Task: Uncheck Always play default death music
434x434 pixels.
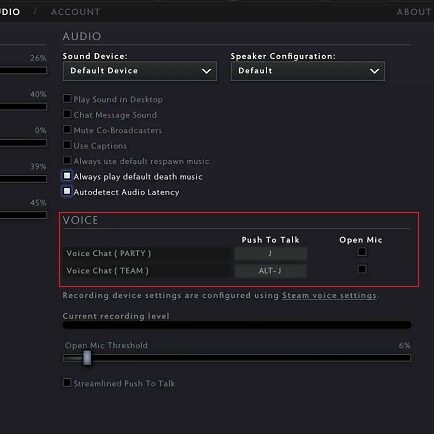Action: [67, 176]
